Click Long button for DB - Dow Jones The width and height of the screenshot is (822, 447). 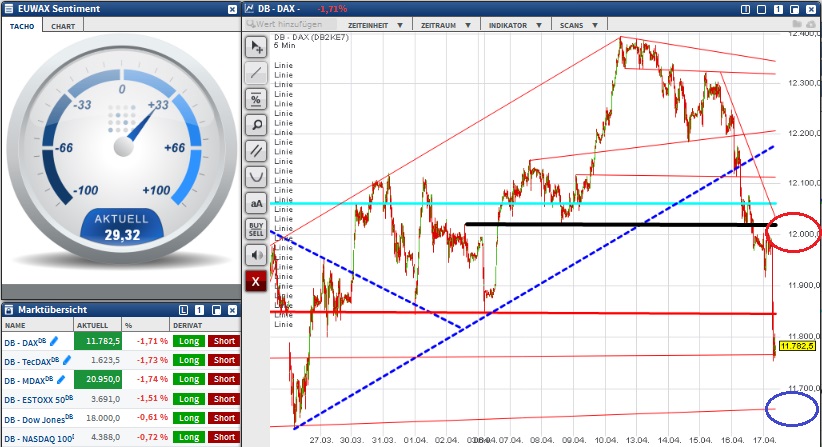[x=189, y=418]
